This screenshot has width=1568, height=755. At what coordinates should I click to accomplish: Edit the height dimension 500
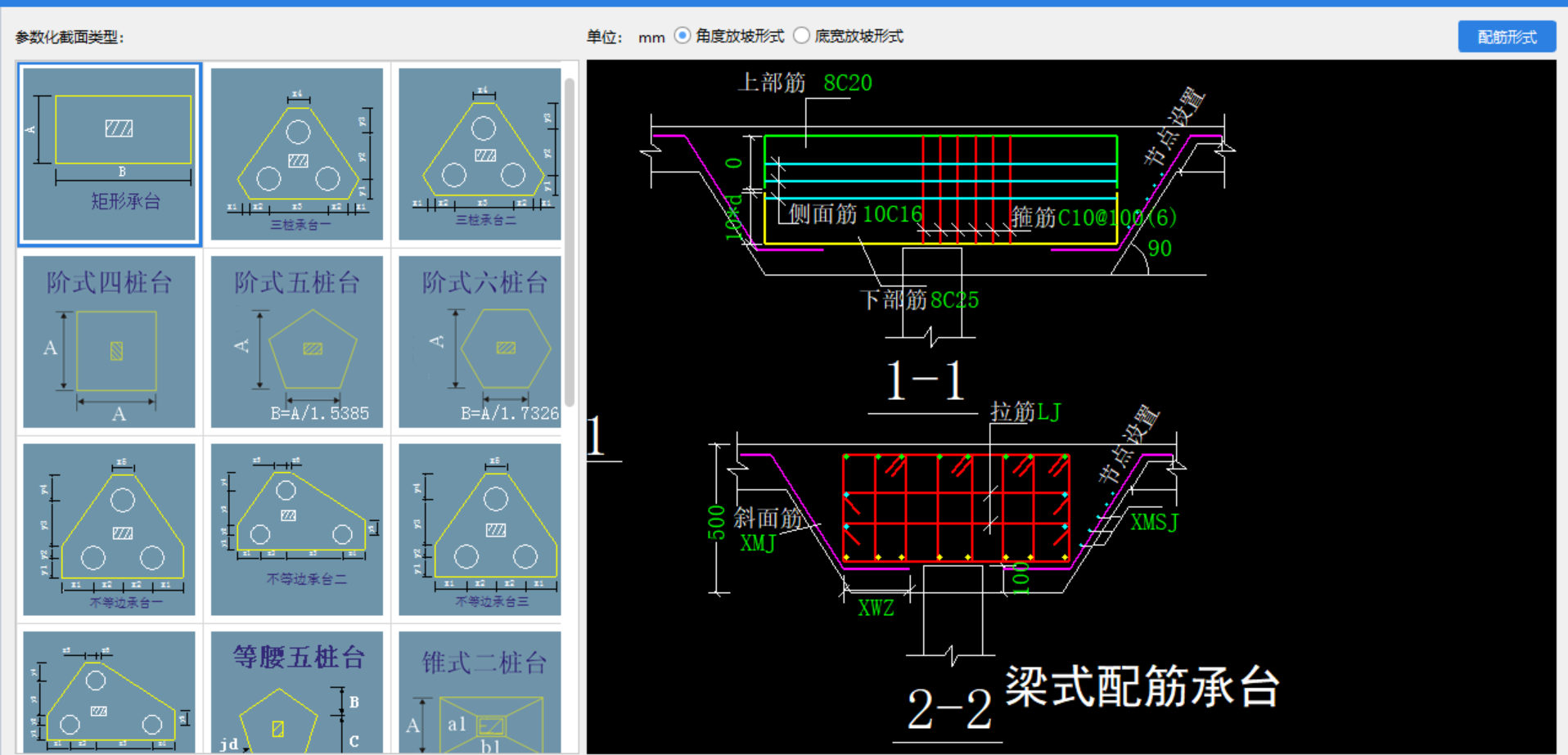(716, 523)
